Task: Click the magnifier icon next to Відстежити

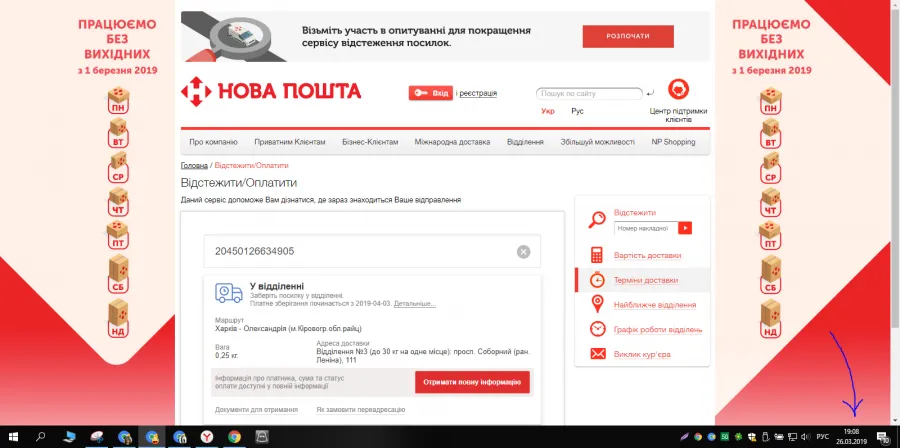Action: (598, 220)
